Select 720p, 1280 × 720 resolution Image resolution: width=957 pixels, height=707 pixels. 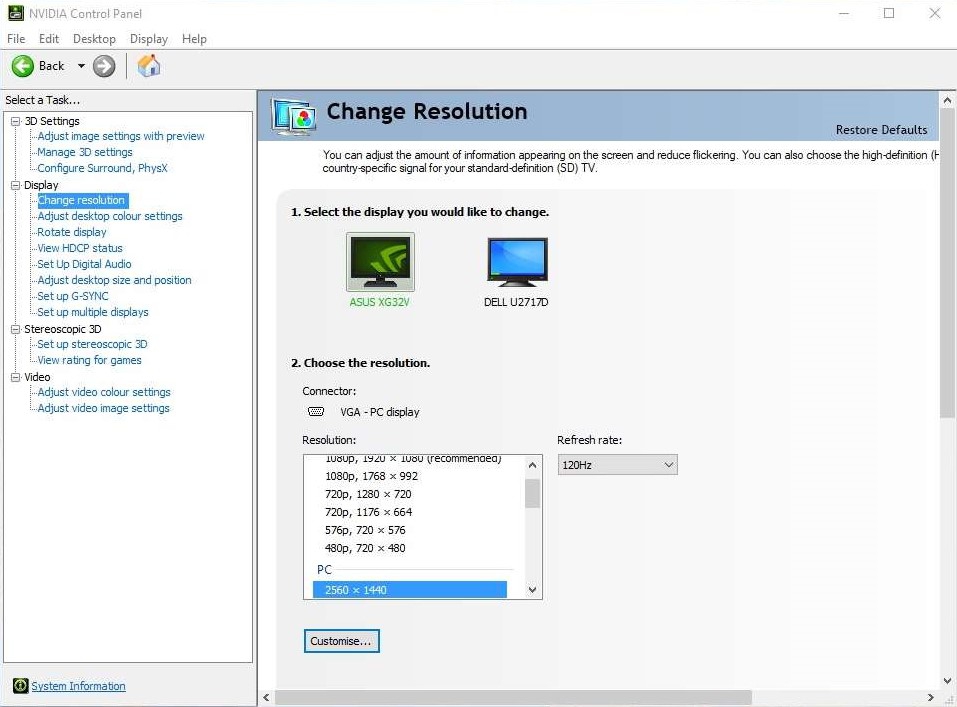point(368,494)
